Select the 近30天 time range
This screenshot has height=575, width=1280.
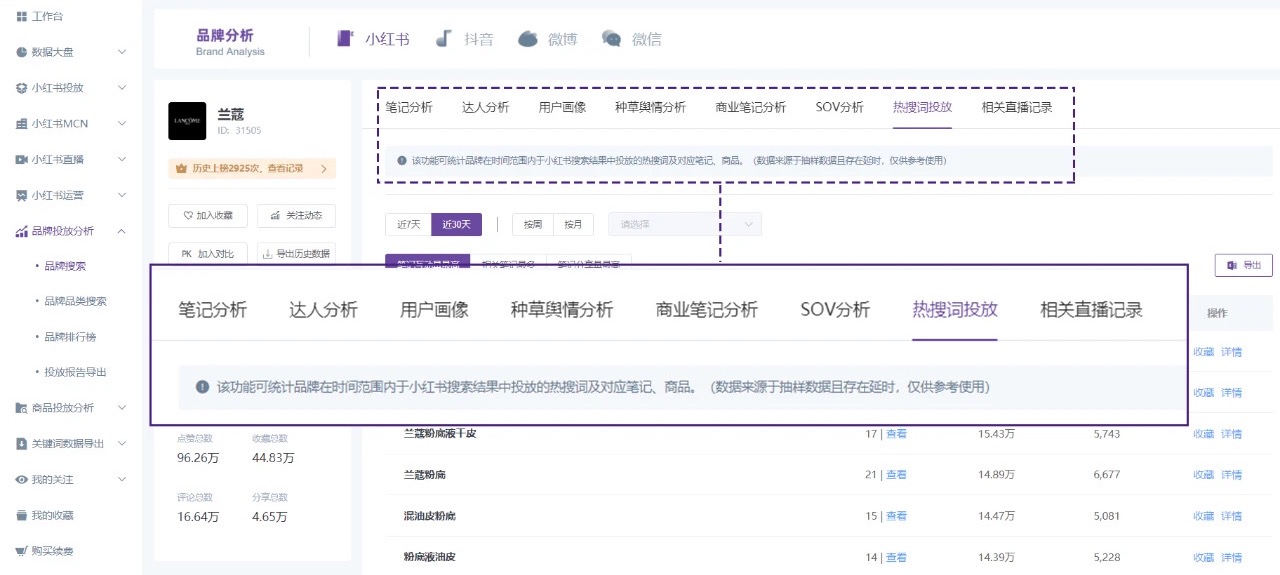[456, 224]
